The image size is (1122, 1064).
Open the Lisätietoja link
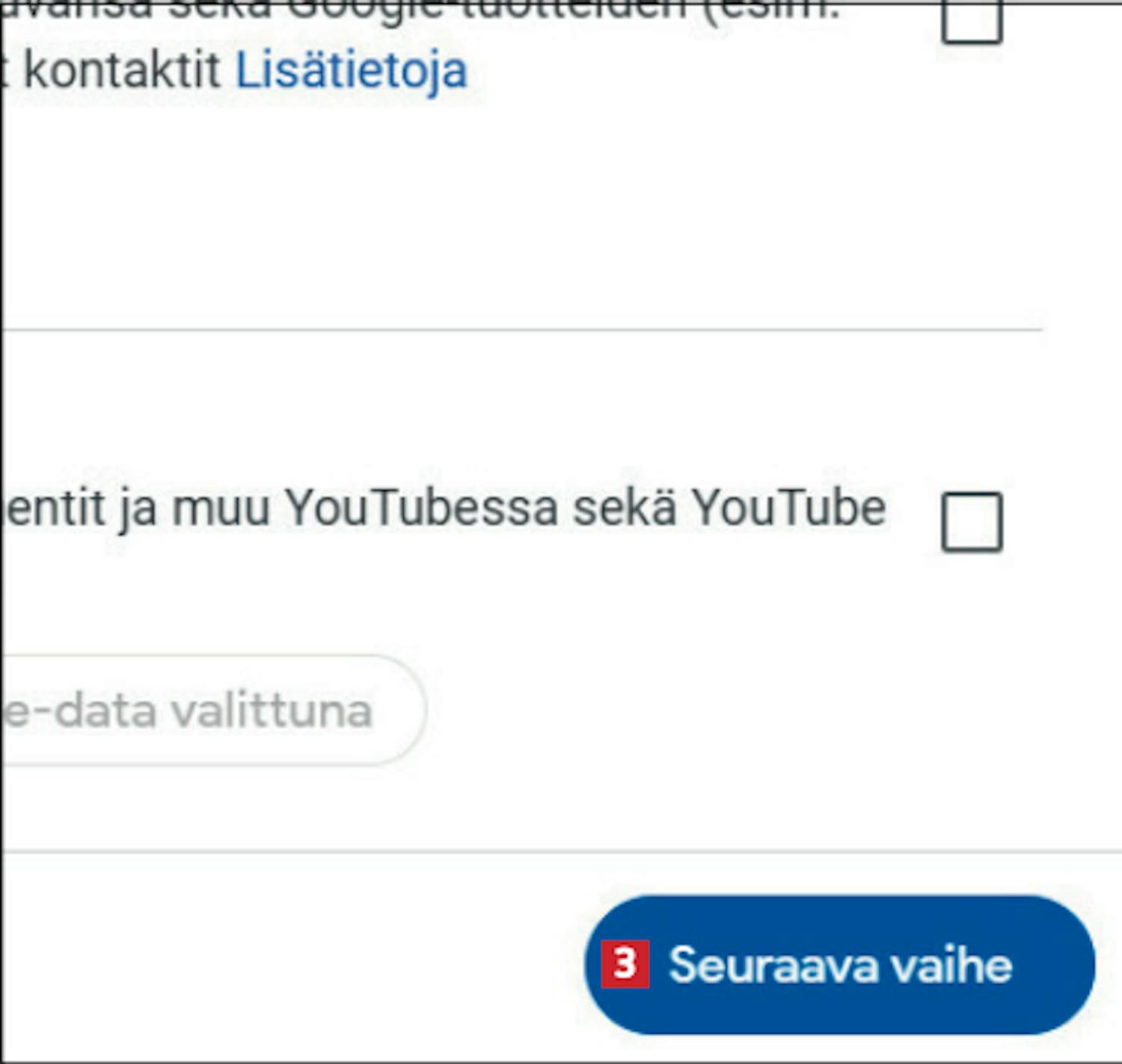click(x=352, y=71)
